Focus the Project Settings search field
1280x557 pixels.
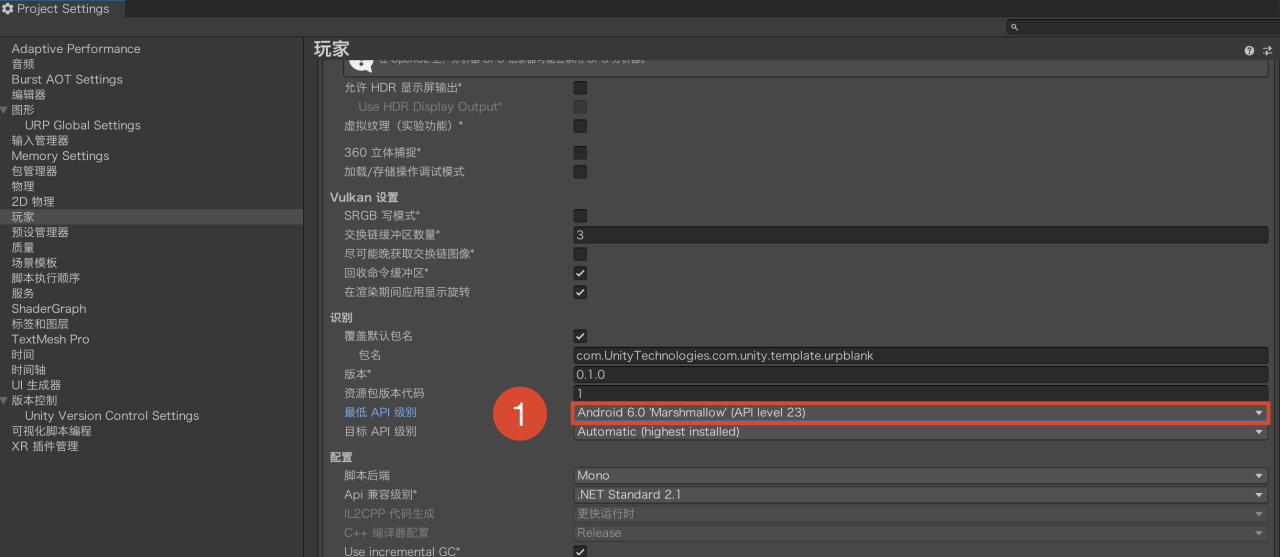(x=1143, y=27)
